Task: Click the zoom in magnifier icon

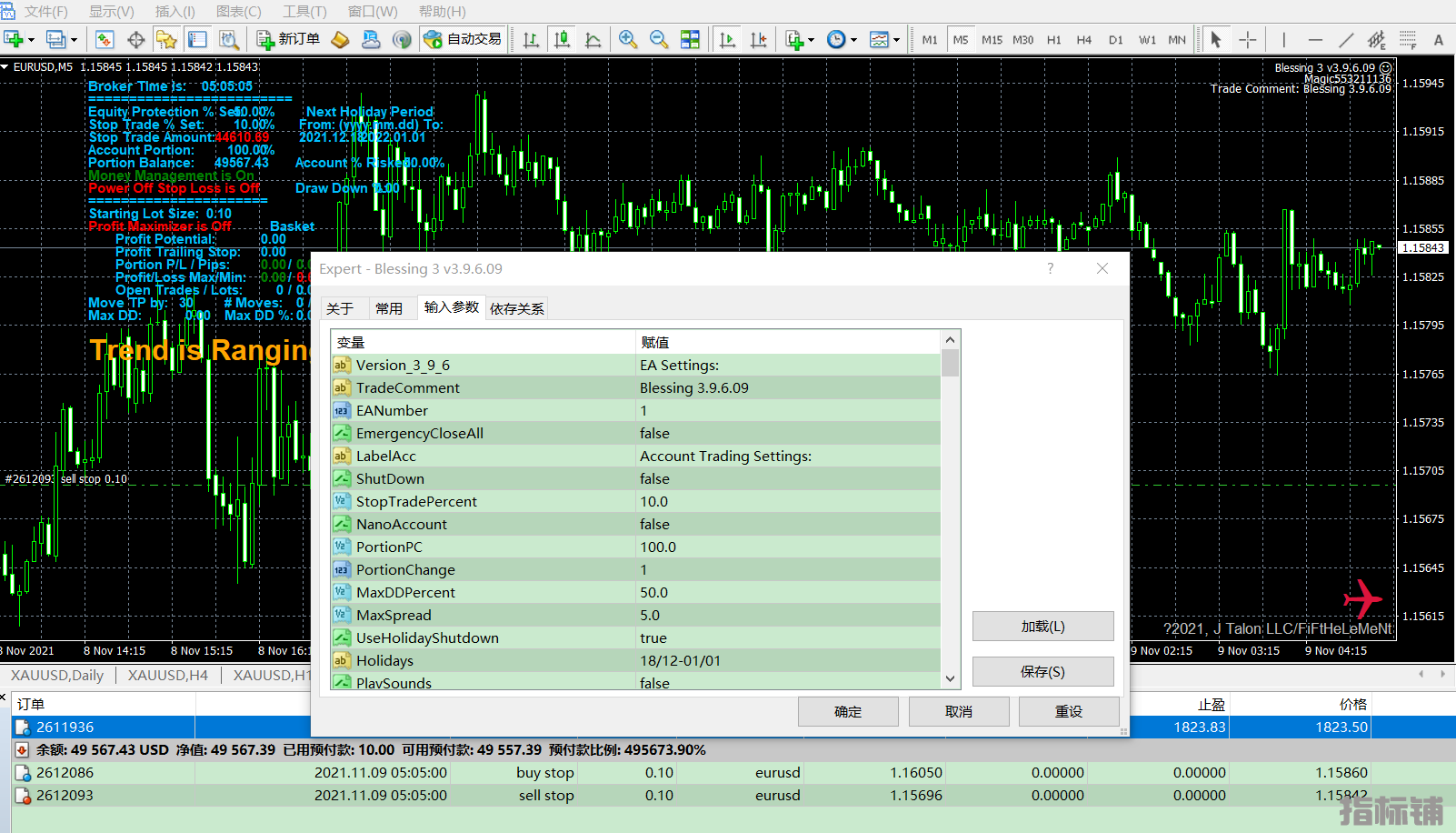Action: click(x=627, y=39)
